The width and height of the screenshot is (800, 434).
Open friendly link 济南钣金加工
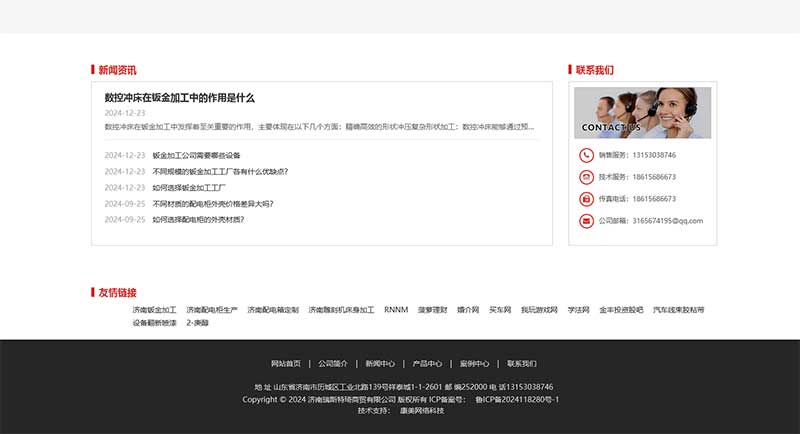(x=154, y=311)
